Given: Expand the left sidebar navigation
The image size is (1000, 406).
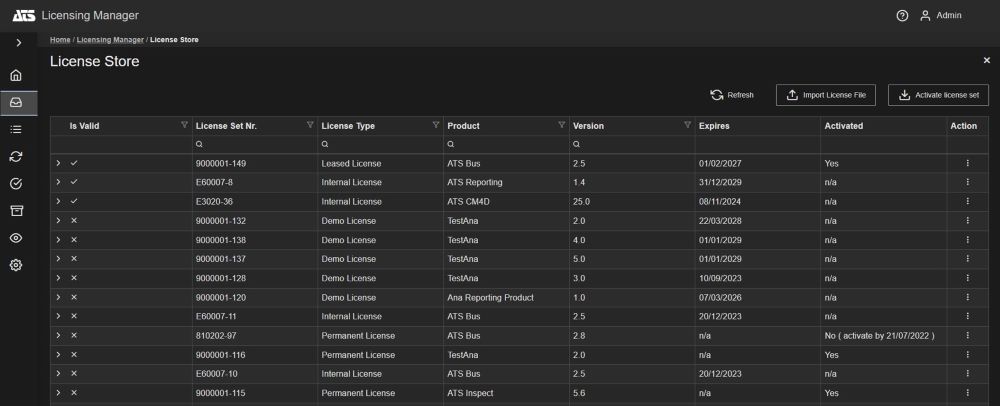Looking at the screenshot, I should (18, 43).
